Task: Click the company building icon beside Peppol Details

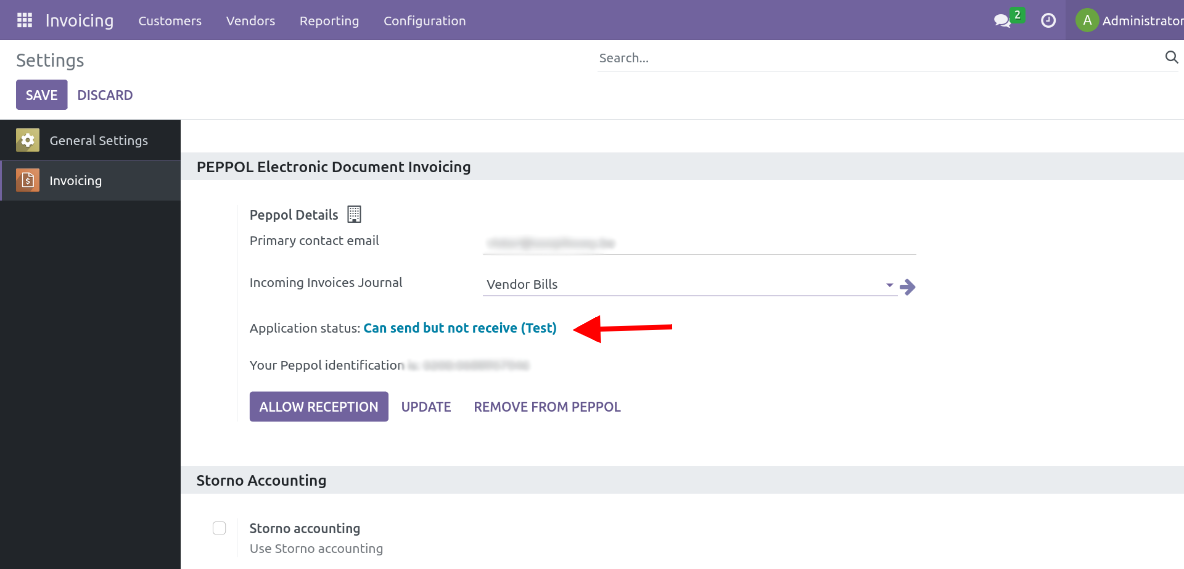Action: coord(354,214)
